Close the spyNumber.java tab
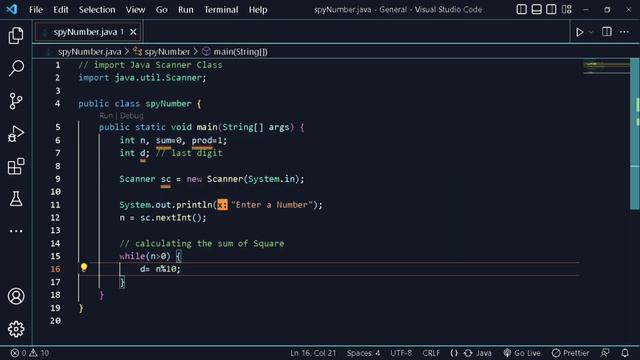 (x=133, y=32)
